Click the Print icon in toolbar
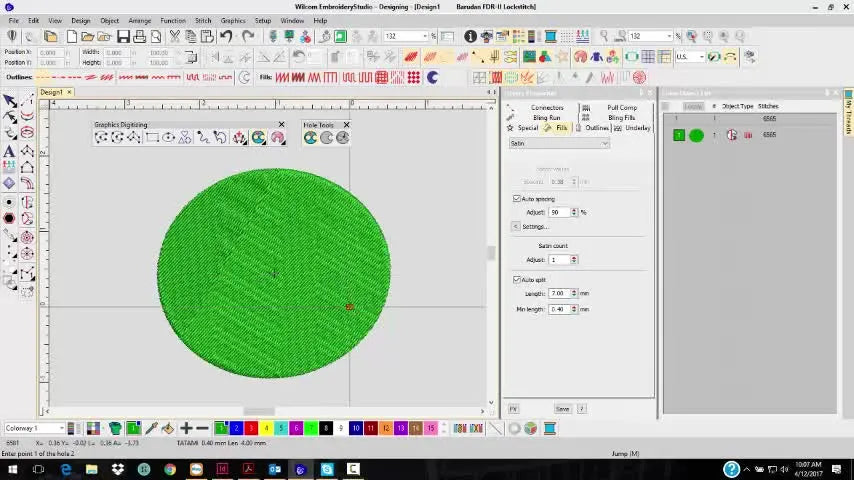The image size is (854, 480). (139, 37)
